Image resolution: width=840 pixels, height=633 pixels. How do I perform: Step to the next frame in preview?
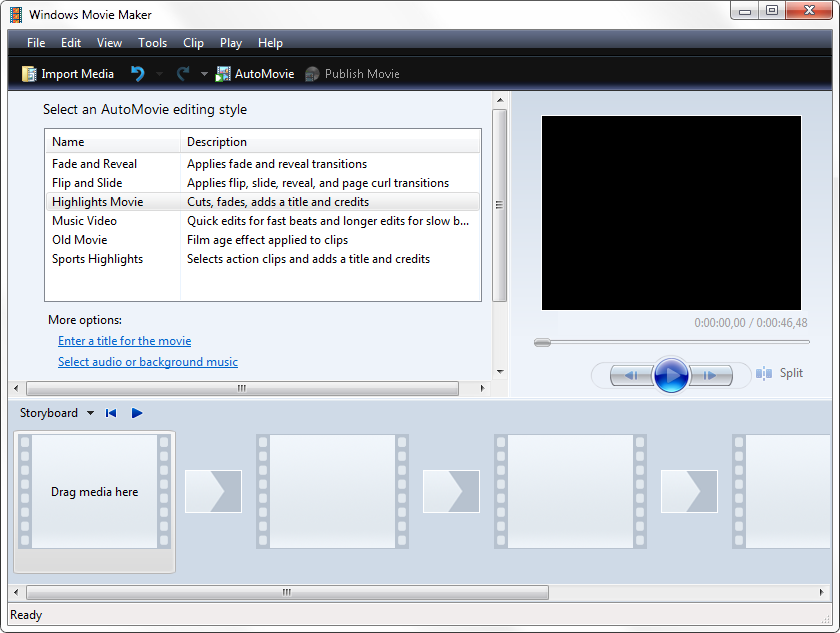coord(710,375)
